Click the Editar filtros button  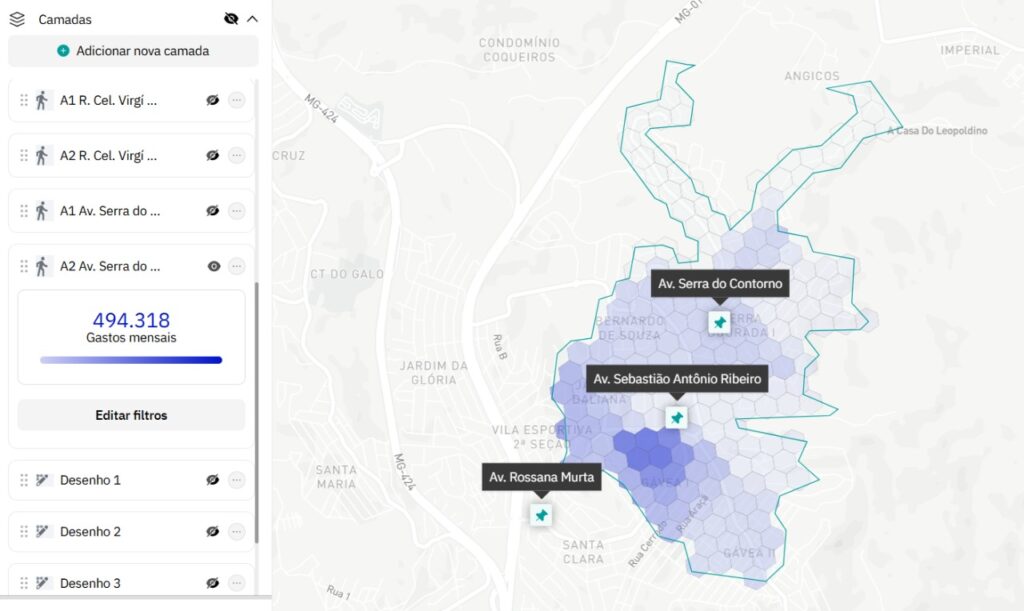click(x=131, y=415)
